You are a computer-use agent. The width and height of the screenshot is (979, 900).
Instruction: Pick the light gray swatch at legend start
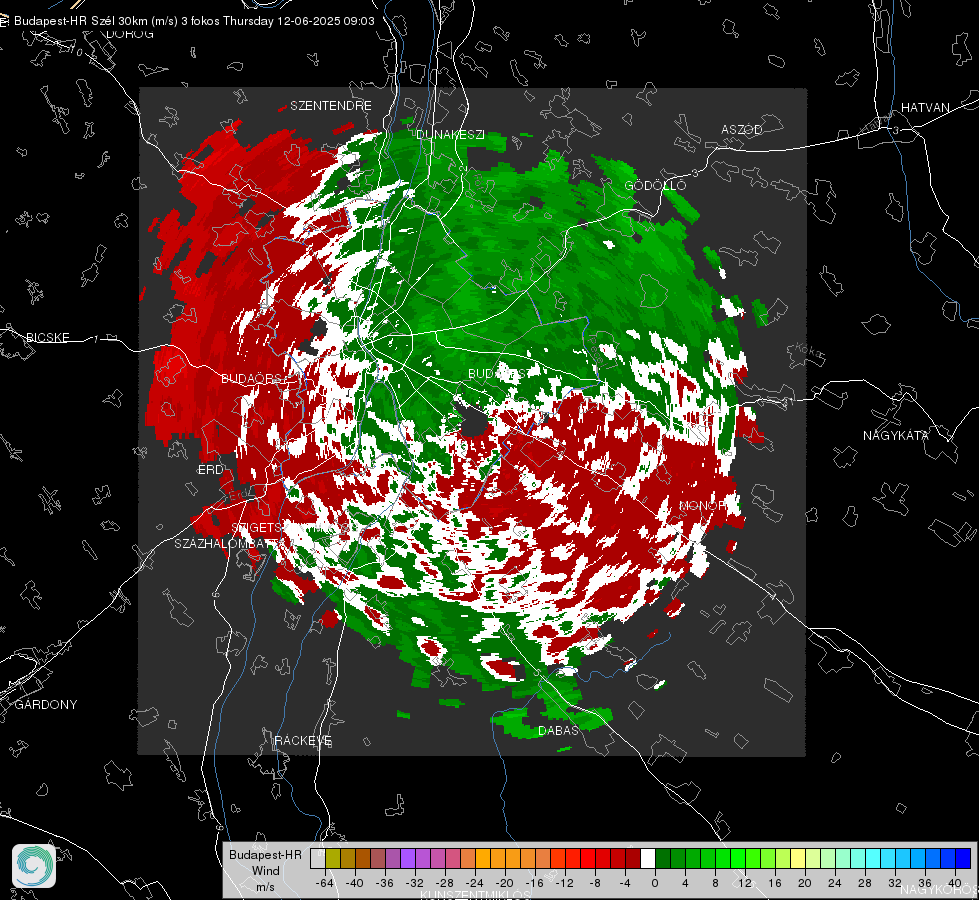pyautogui.click(x=318, y=858)
